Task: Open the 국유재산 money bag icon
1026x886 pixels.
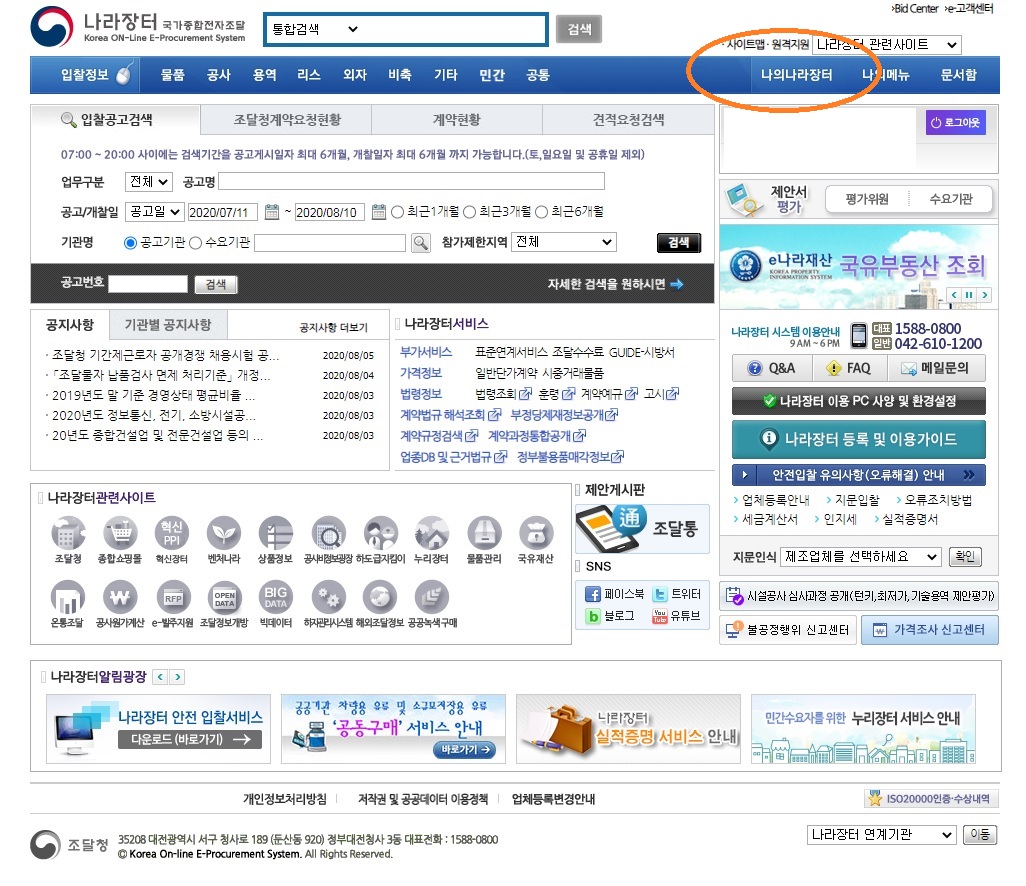Action: [536, 533]
